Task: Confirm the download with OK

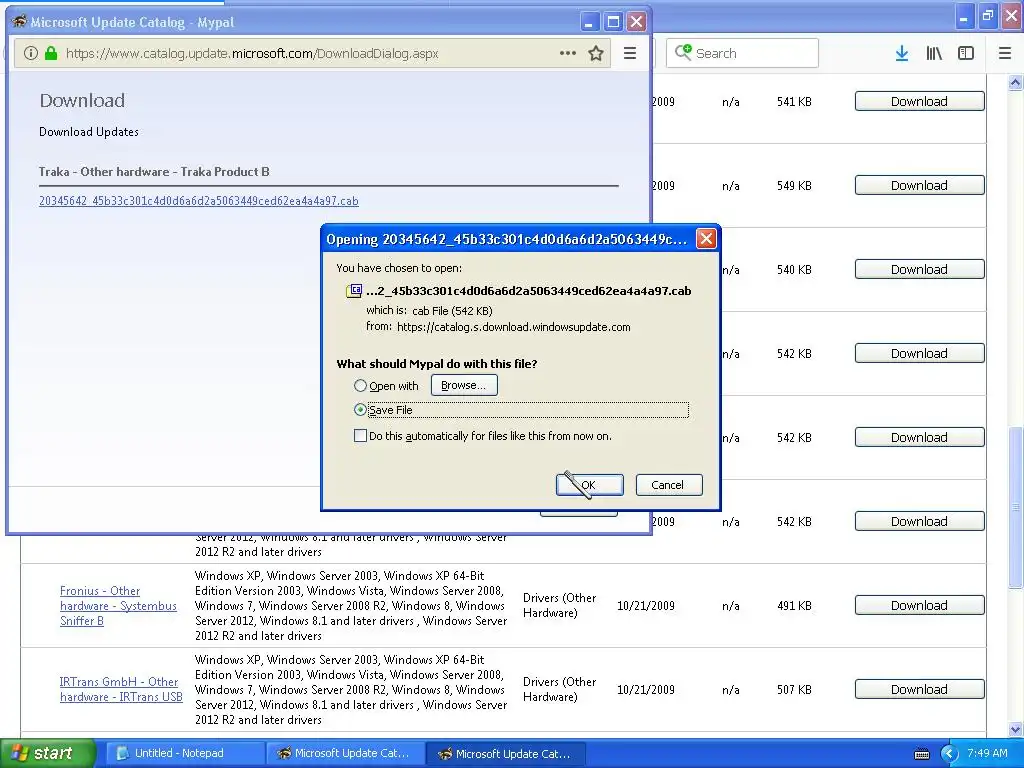Action: click(589, 485)
